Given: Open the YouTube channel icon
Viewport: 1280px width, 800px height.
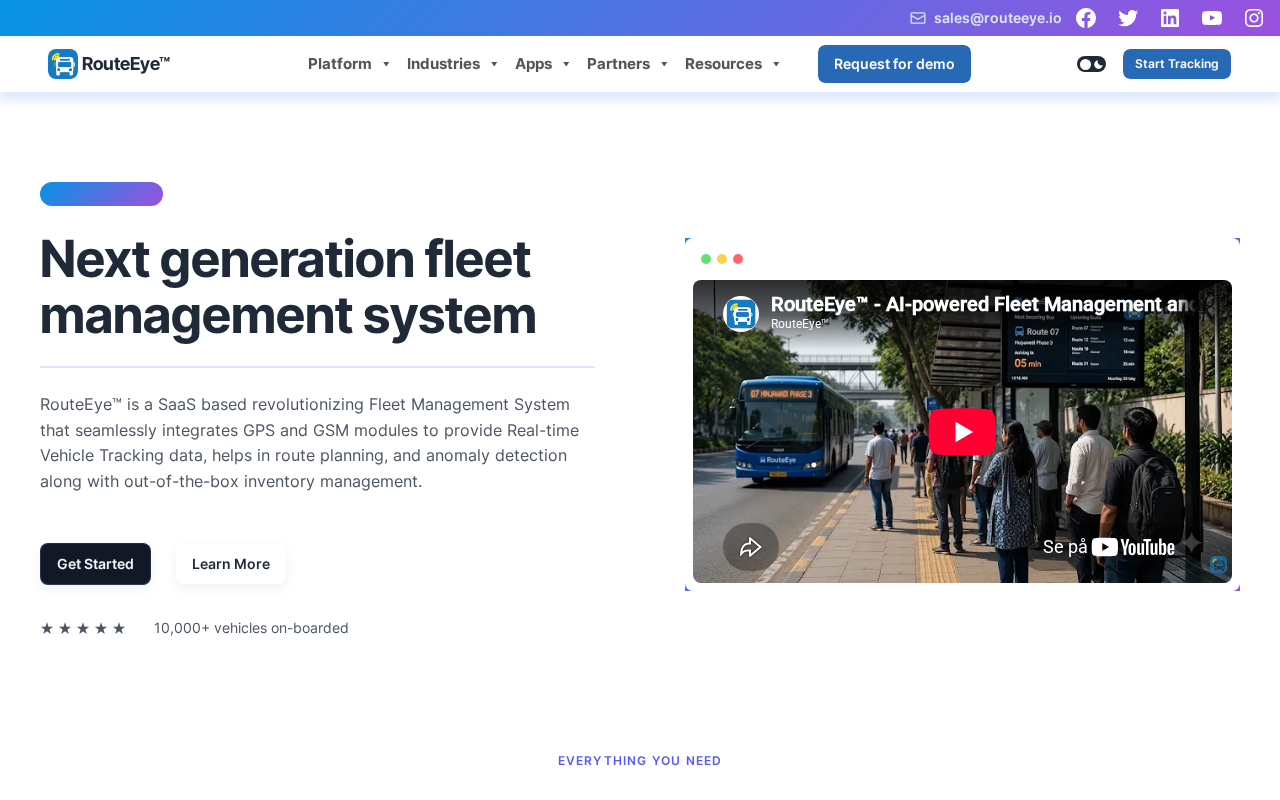Looking at the screenshot, I should (x=1212, y=18).
